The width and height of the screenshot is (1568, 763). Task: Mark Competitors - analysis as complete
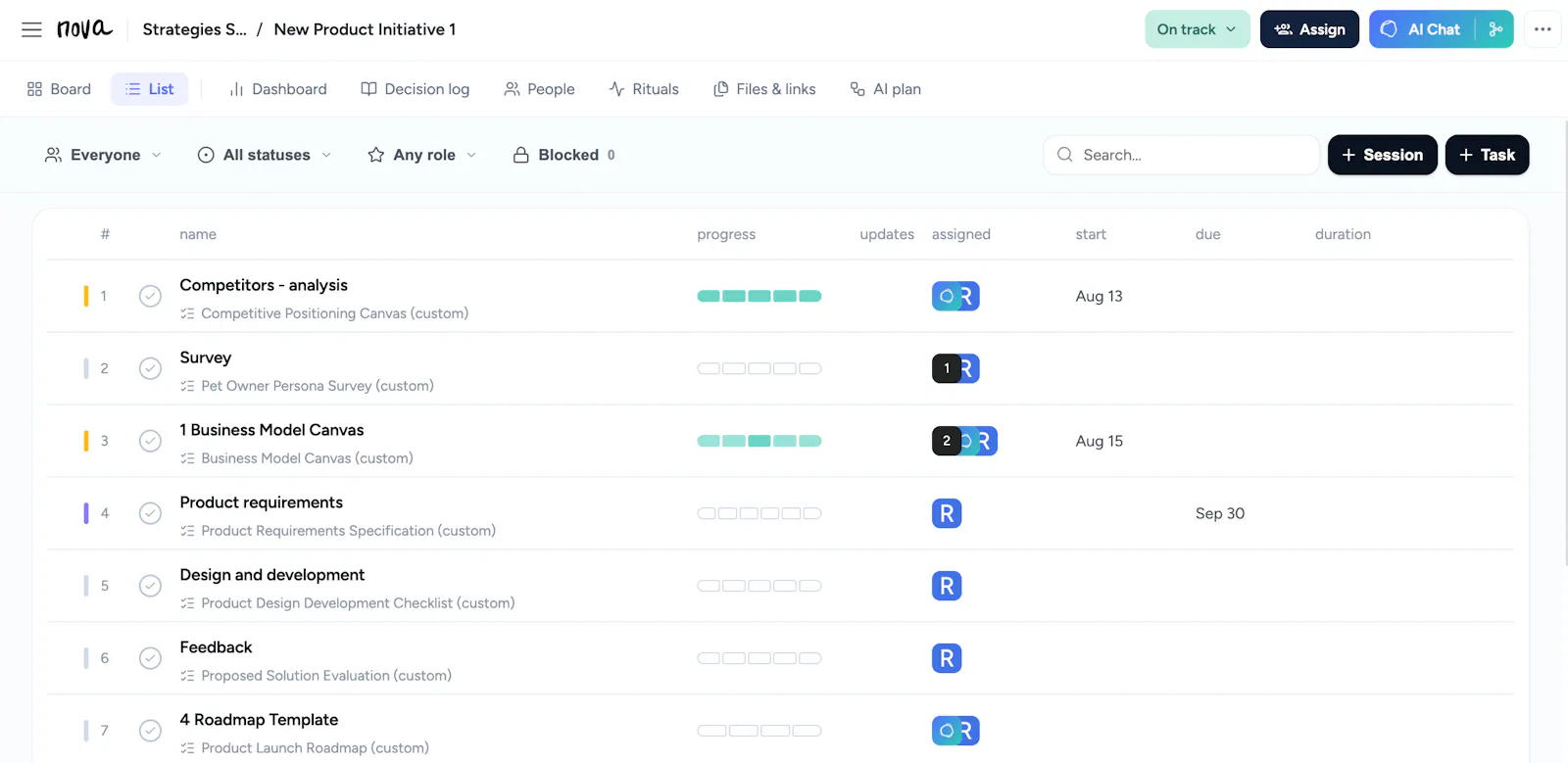pos(150,296)
